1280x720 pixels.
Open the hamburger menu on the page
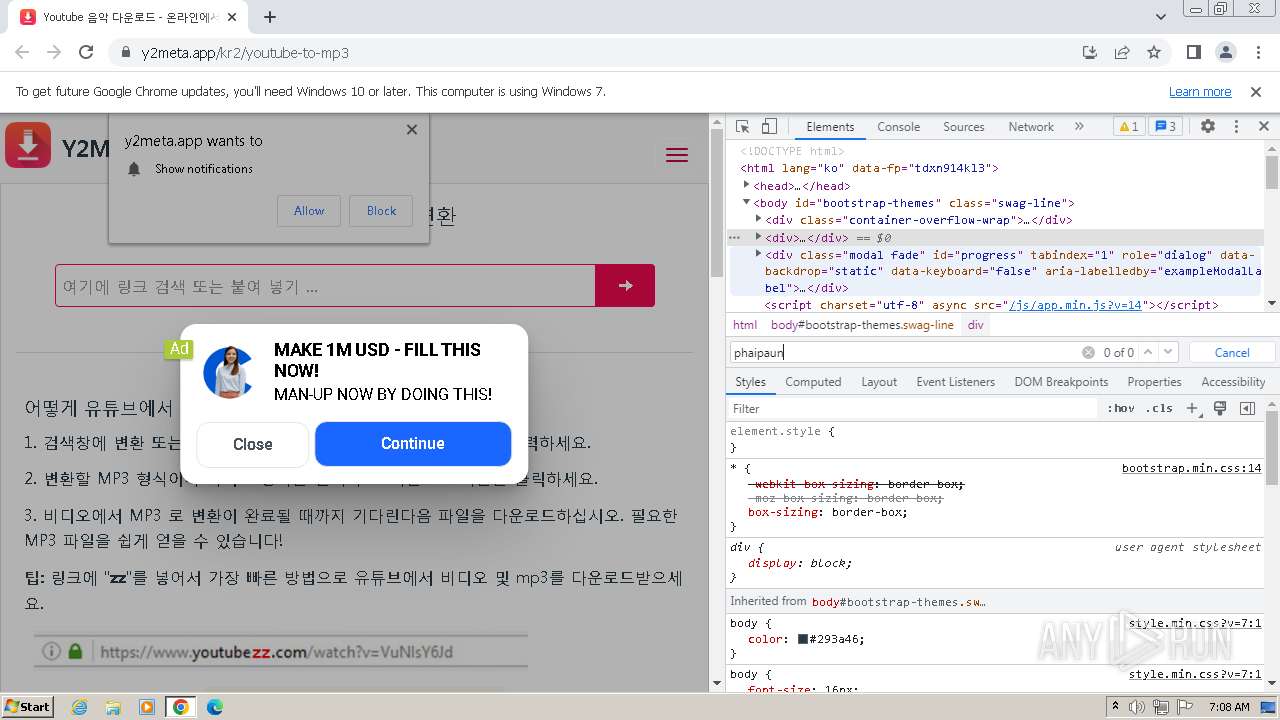point(677,155)
